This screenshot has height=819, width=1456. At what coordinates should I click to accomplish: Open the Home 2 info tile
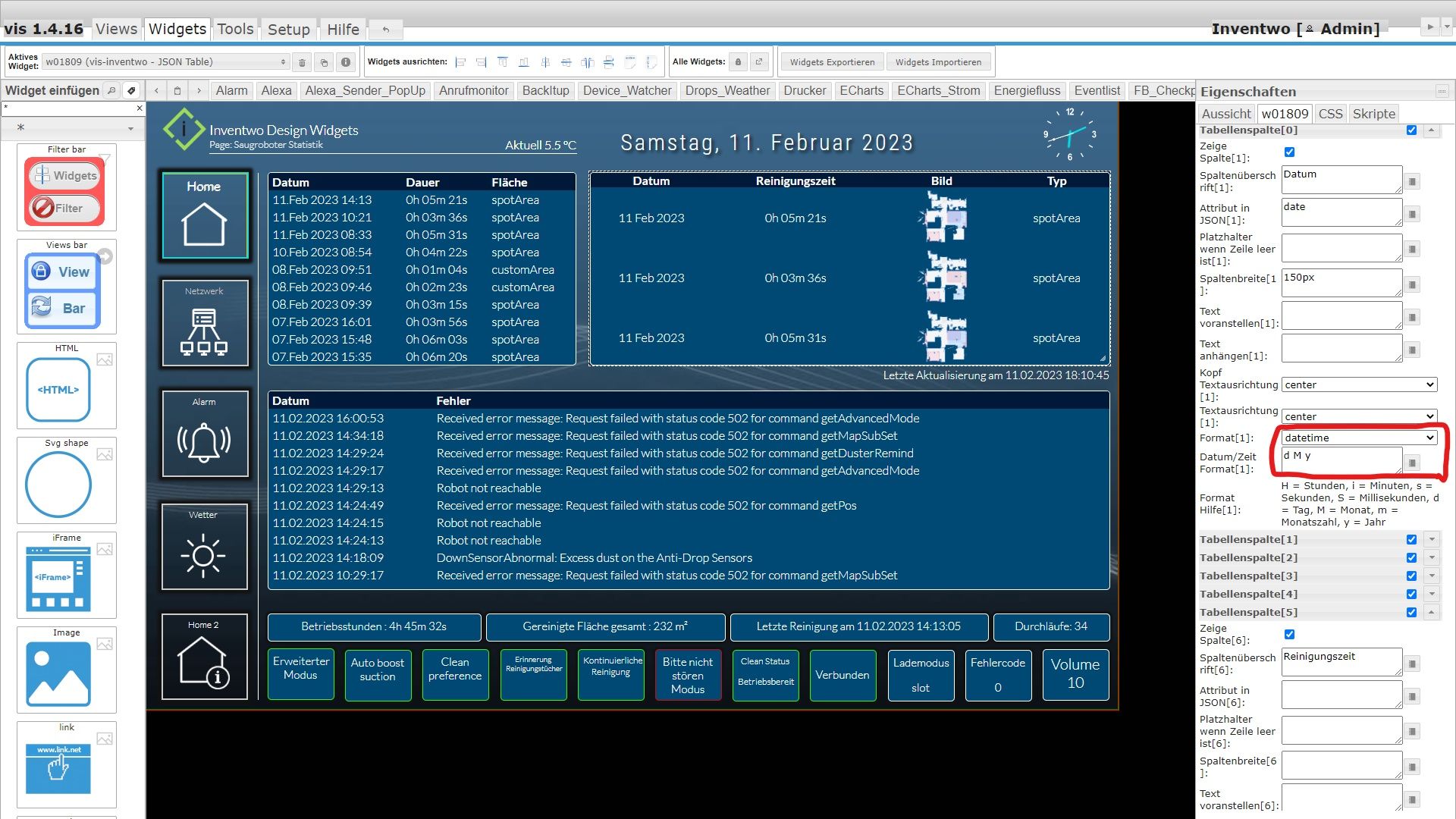point(205,656)
